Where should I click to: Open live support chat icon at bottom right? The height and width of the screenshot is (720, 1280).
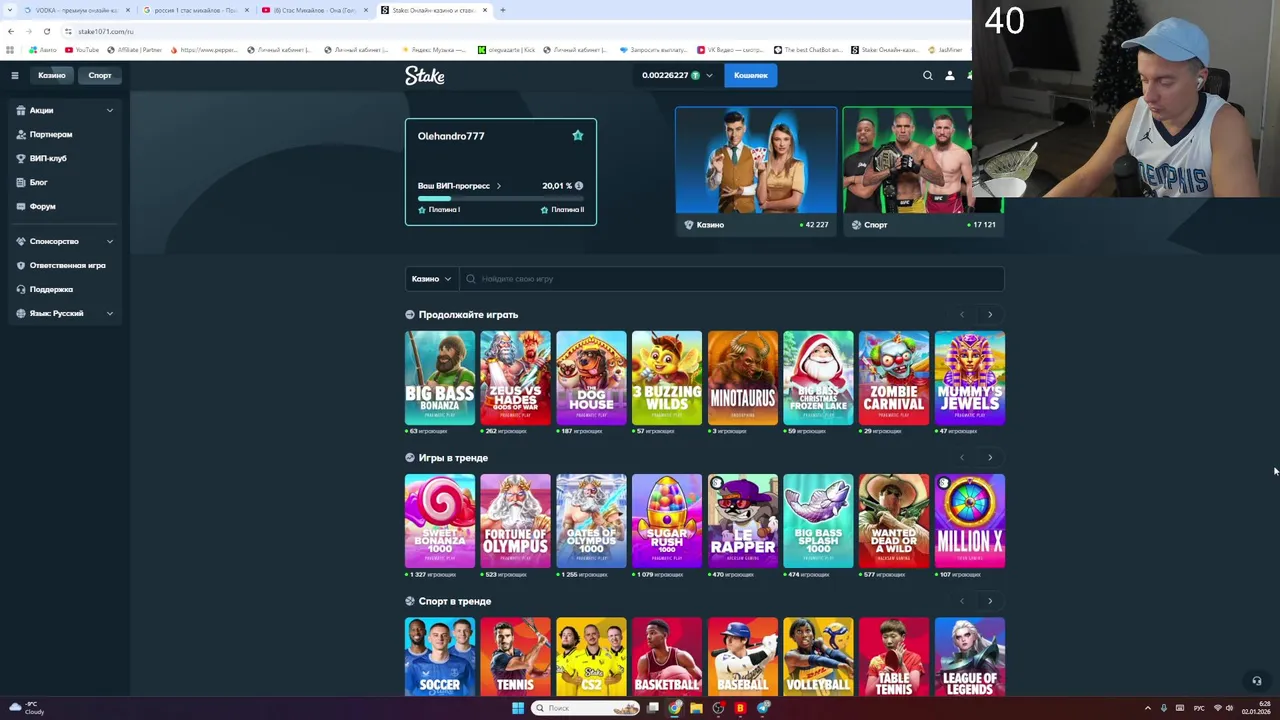coord(1257,681)
